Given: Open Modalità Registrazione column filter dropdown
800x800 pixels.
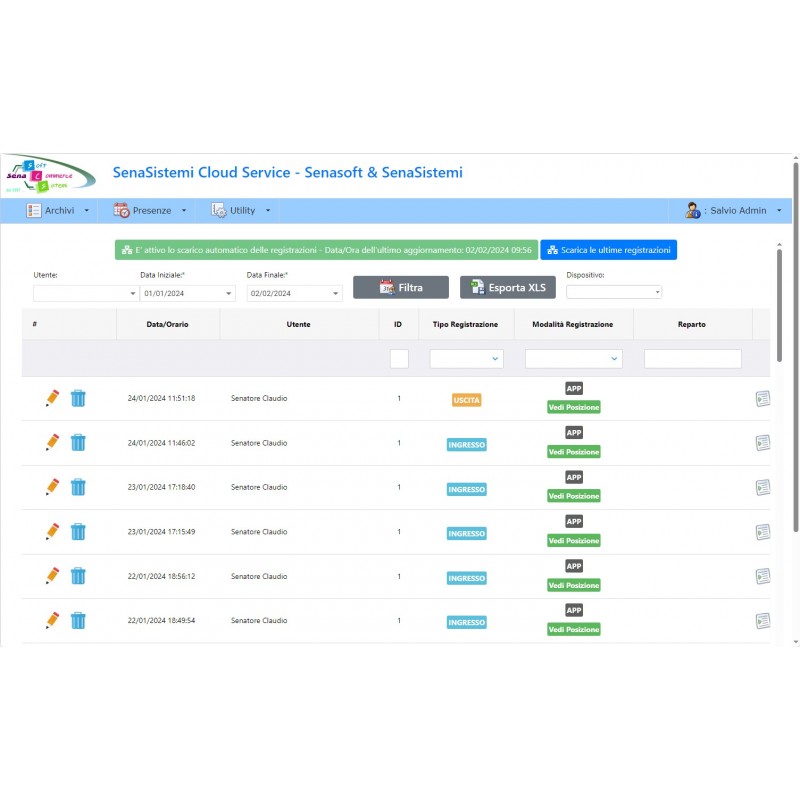Looking at the screenshot, I should point(573,359).
